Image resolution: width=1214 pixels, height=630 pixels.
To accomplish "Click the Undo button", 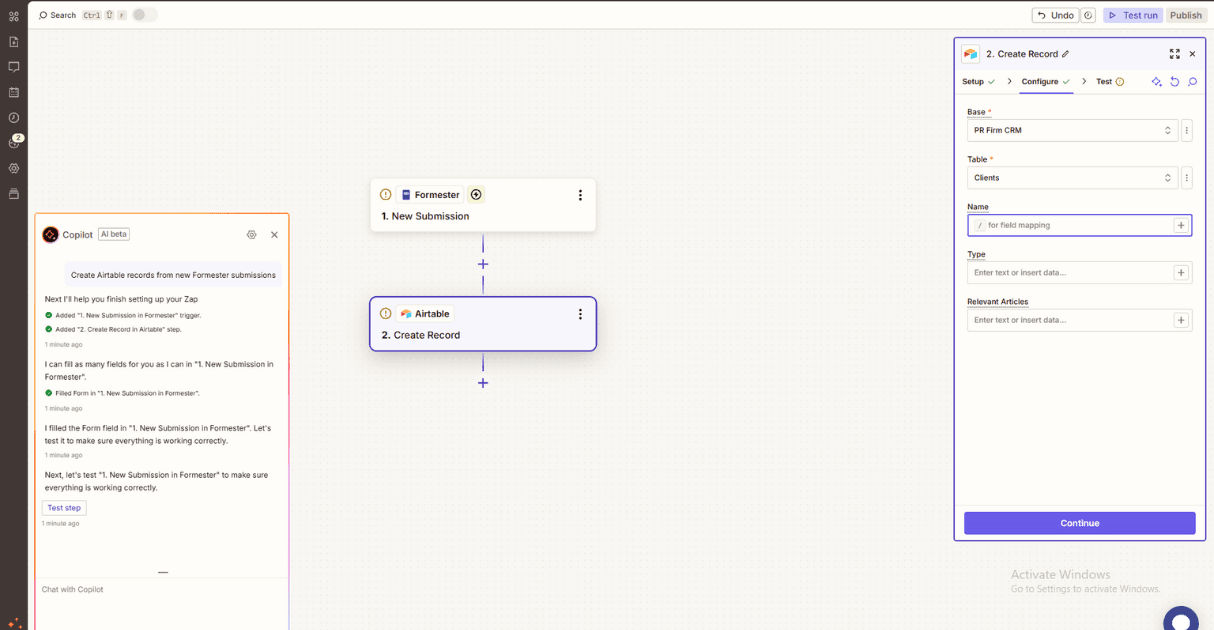I will coord(1055,15).
